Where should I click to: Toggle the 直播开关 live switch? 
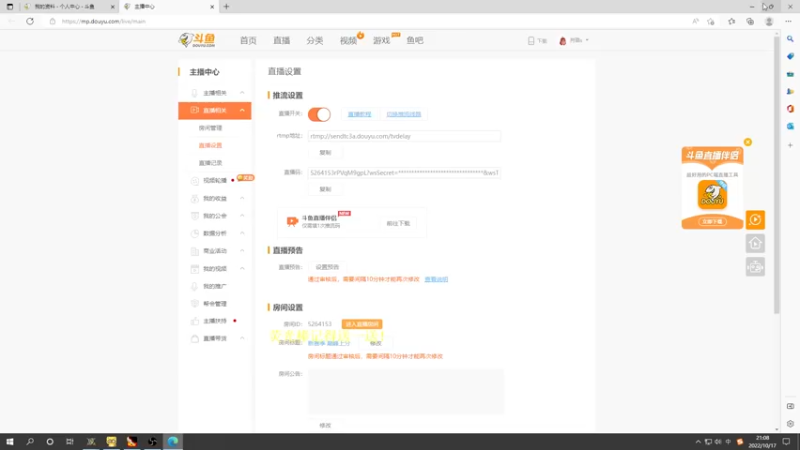[319, 114]
